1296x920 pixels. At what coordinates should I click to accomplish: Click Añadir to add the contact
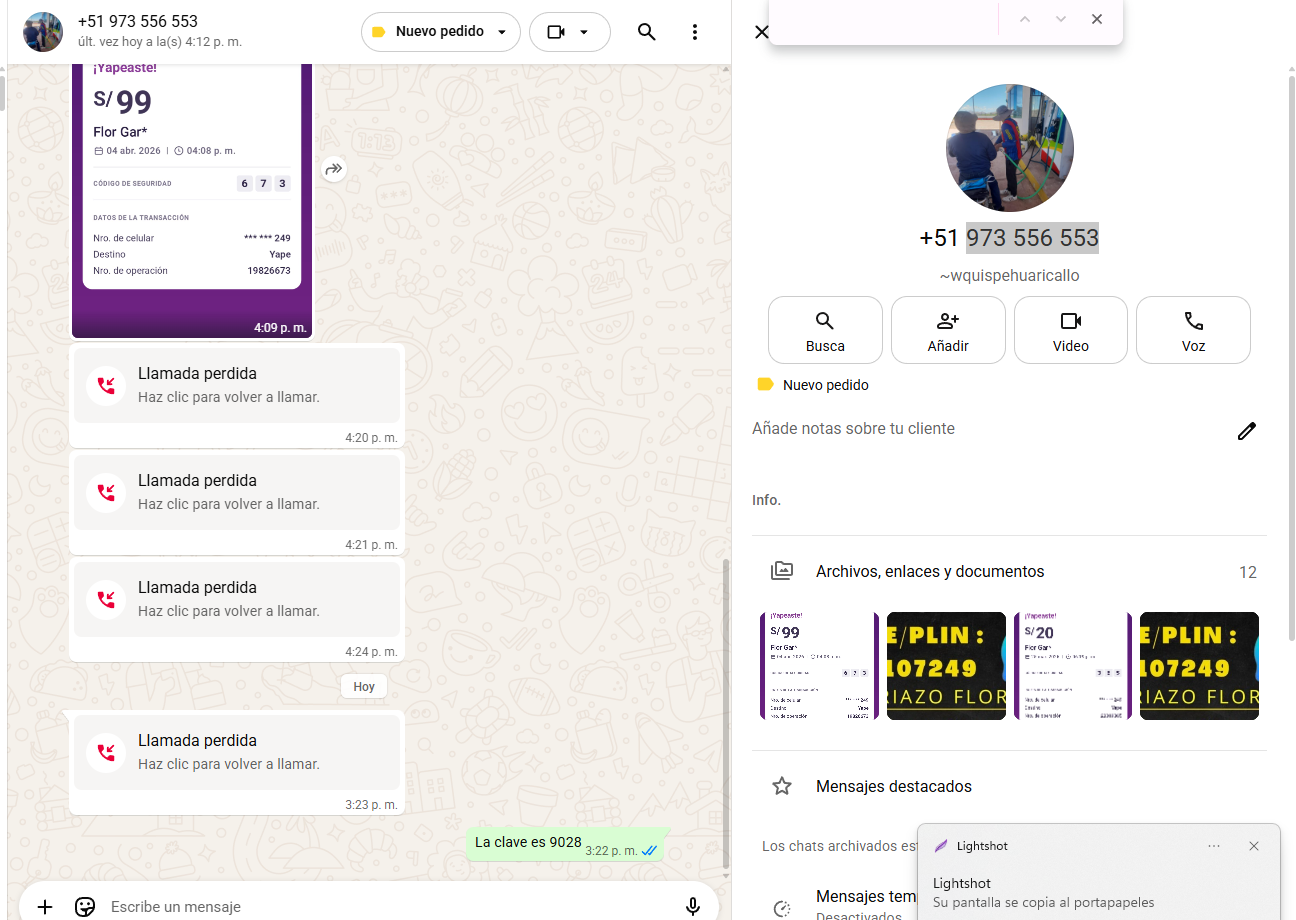[x=948, y=330]
